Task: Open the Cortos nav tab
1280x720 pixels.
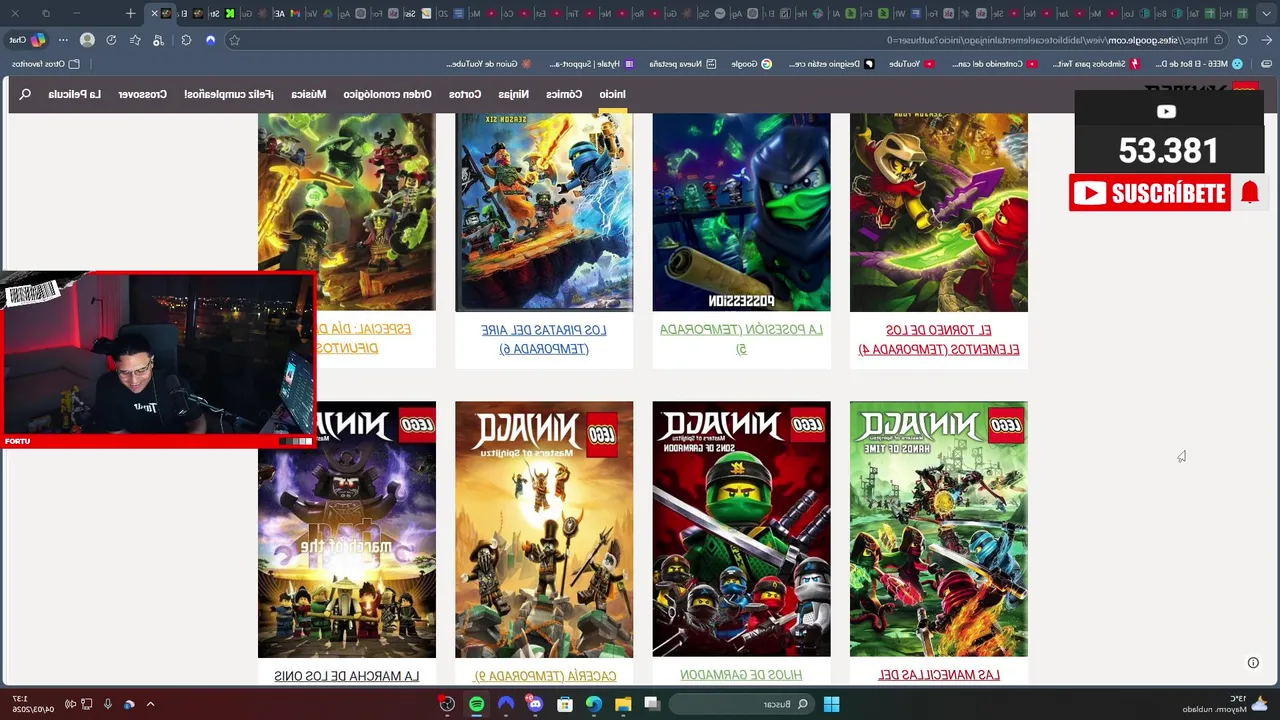Action: point(465,94)
